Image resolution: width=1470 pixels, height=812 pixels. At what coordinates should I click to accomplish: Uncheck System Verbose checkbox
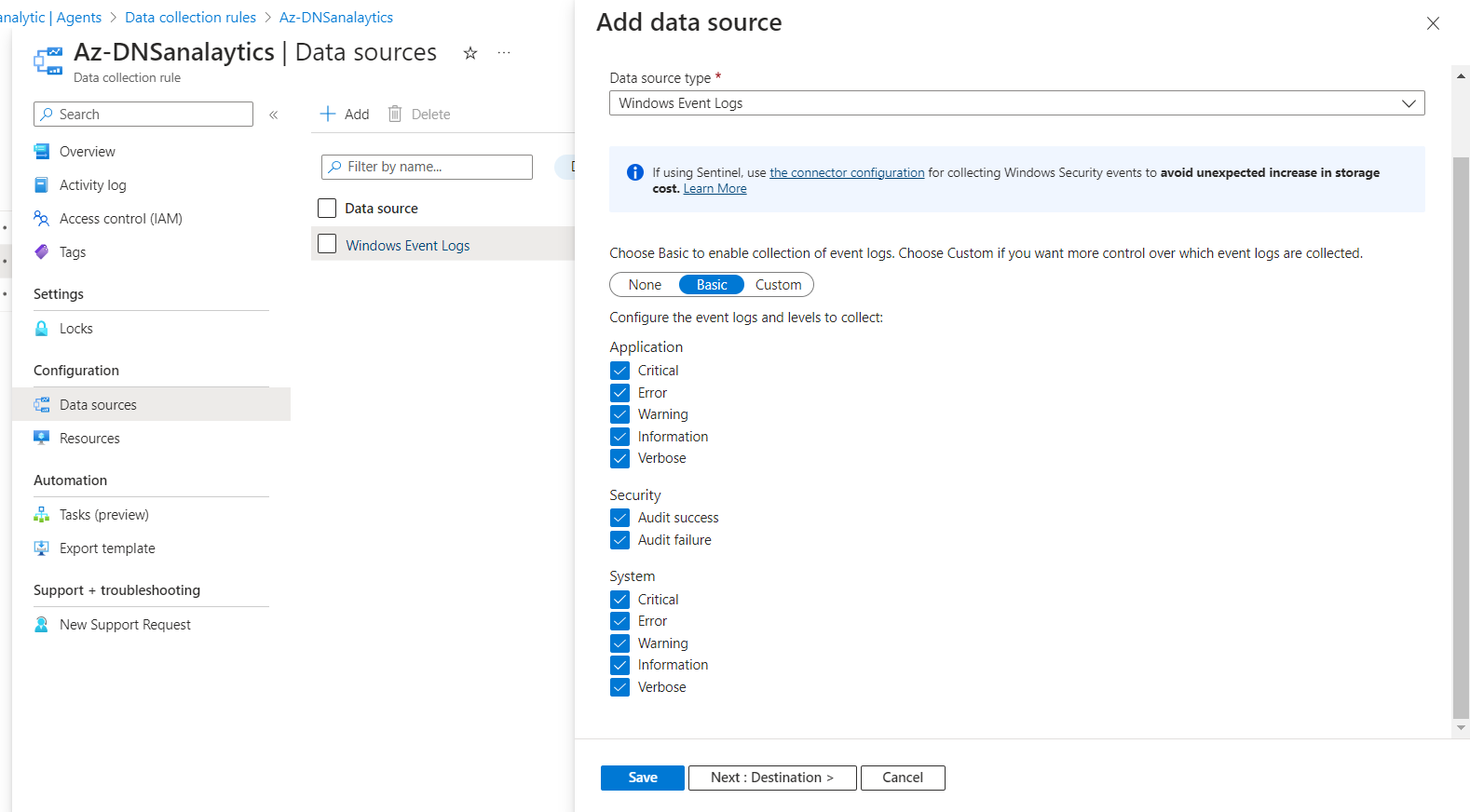click(x=620, y=687)
